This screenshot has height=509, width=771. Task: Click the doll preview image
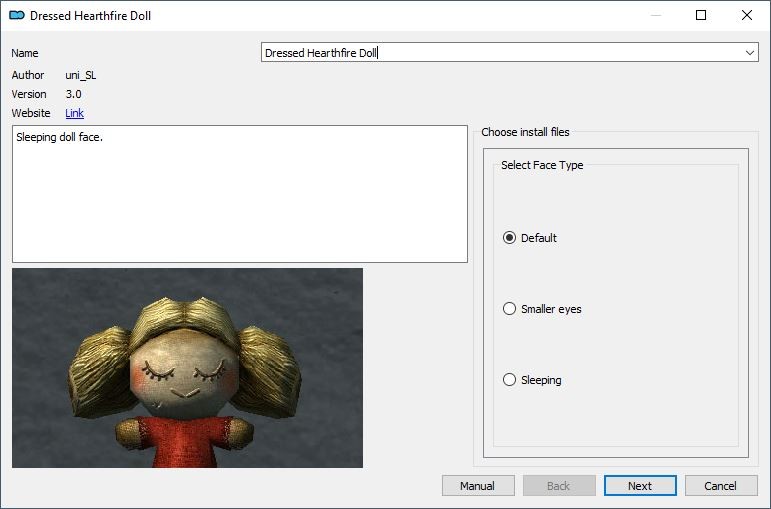[x=187, y=368]
